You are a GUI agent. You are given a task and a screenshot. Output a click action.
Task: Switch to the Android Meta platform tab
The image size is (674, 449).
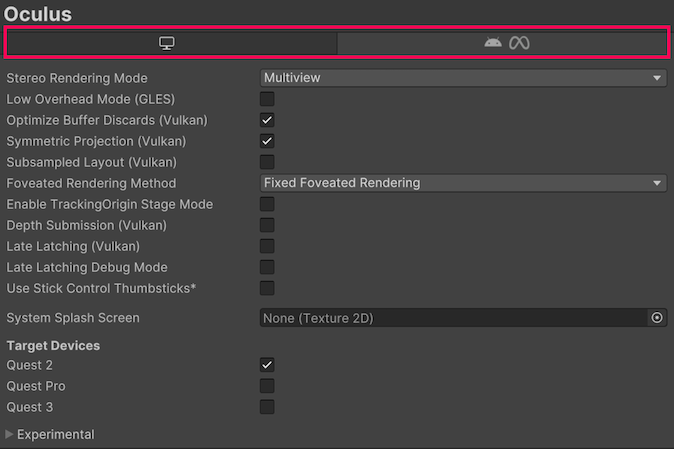(x=502, y=43)
